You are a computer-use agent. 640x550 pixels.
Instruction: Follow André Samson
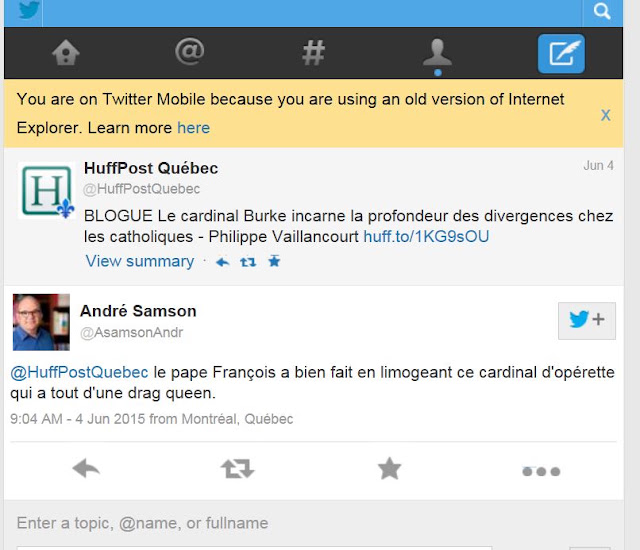[x=587, y=321]
